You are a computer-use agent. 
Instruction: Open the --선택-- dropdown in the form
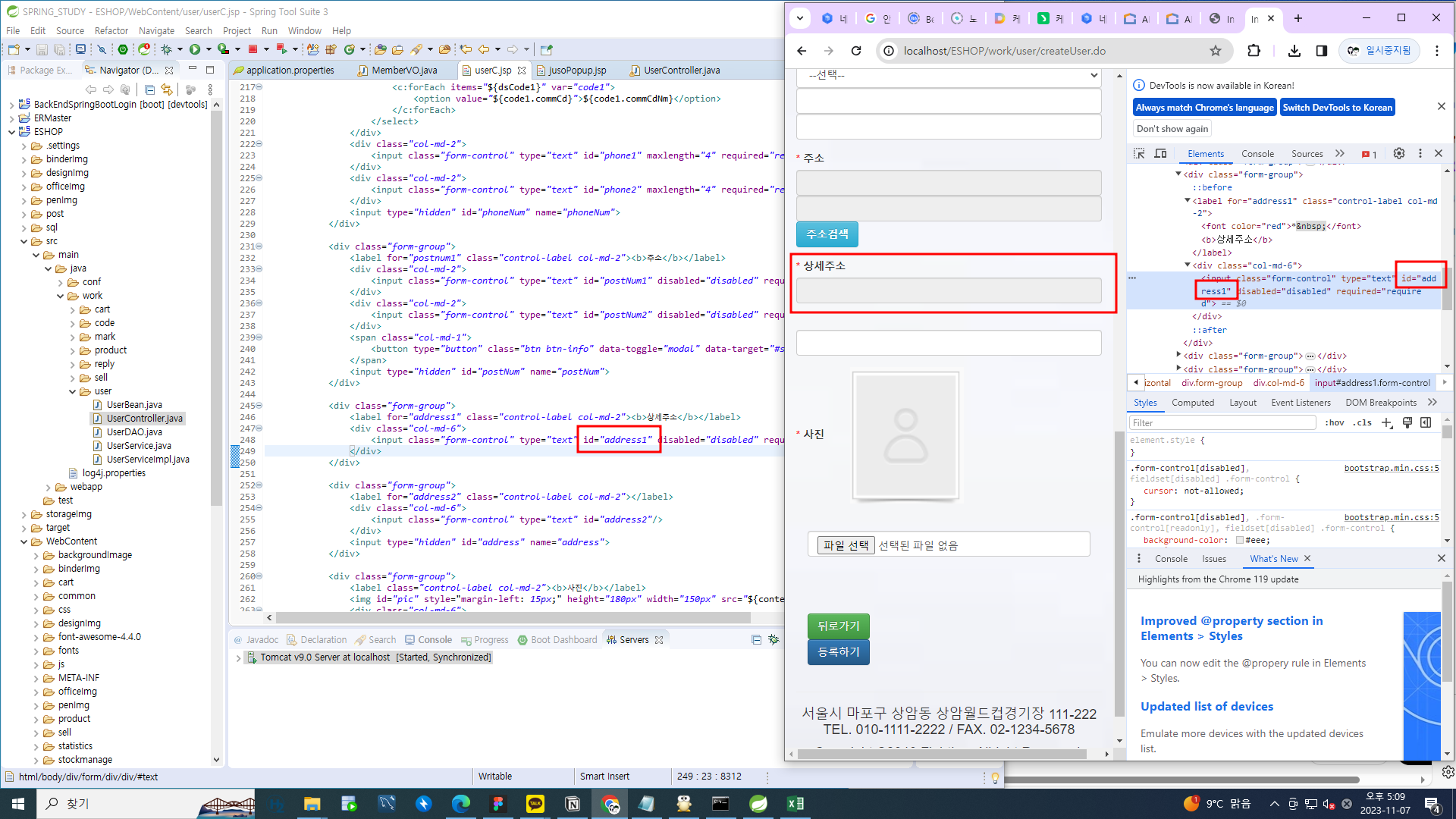948,75
